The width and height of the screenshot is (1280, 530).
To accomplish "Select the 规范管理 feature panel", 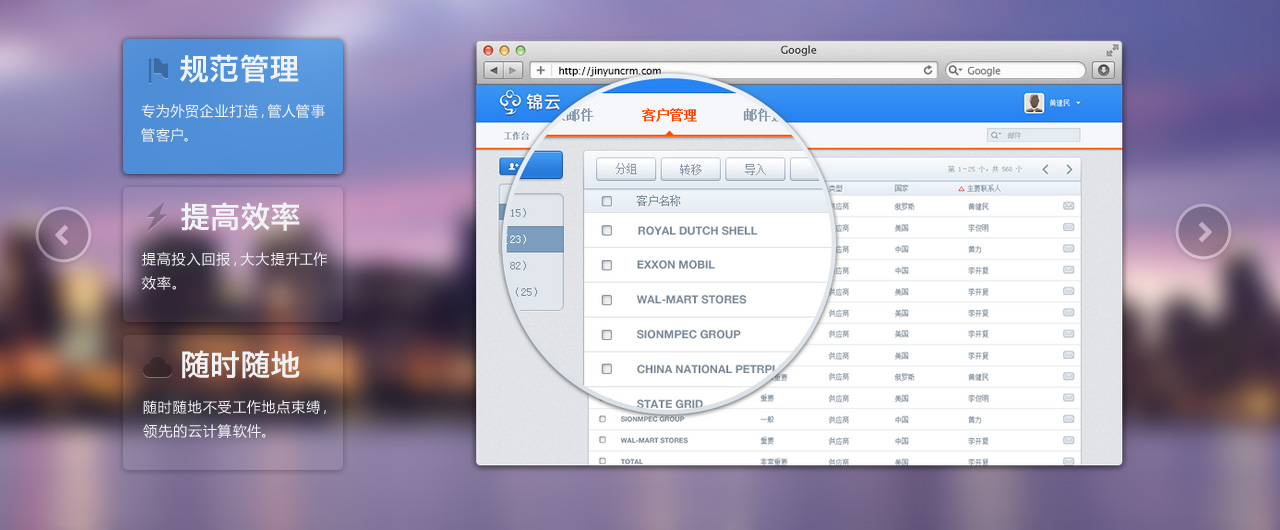I will pyautogui.click(x=233, y=106).
